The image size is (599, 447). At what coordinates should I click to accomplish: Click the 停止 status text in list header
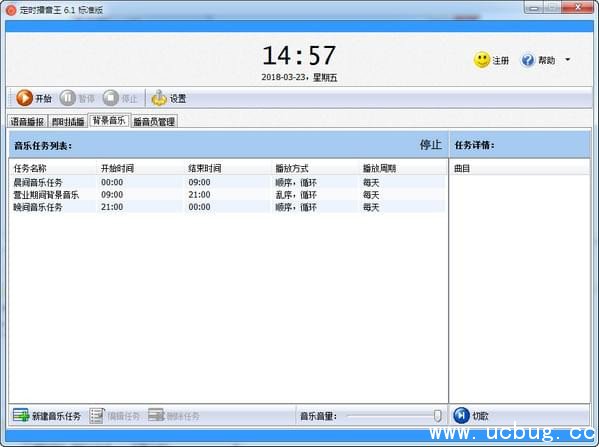click(x=431, y=145)
